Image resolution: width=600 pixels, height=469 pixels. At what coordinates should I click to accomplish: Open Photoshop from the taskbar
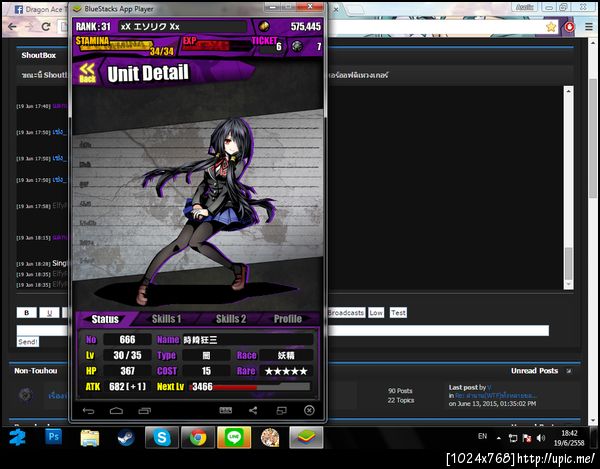(53, 437)
